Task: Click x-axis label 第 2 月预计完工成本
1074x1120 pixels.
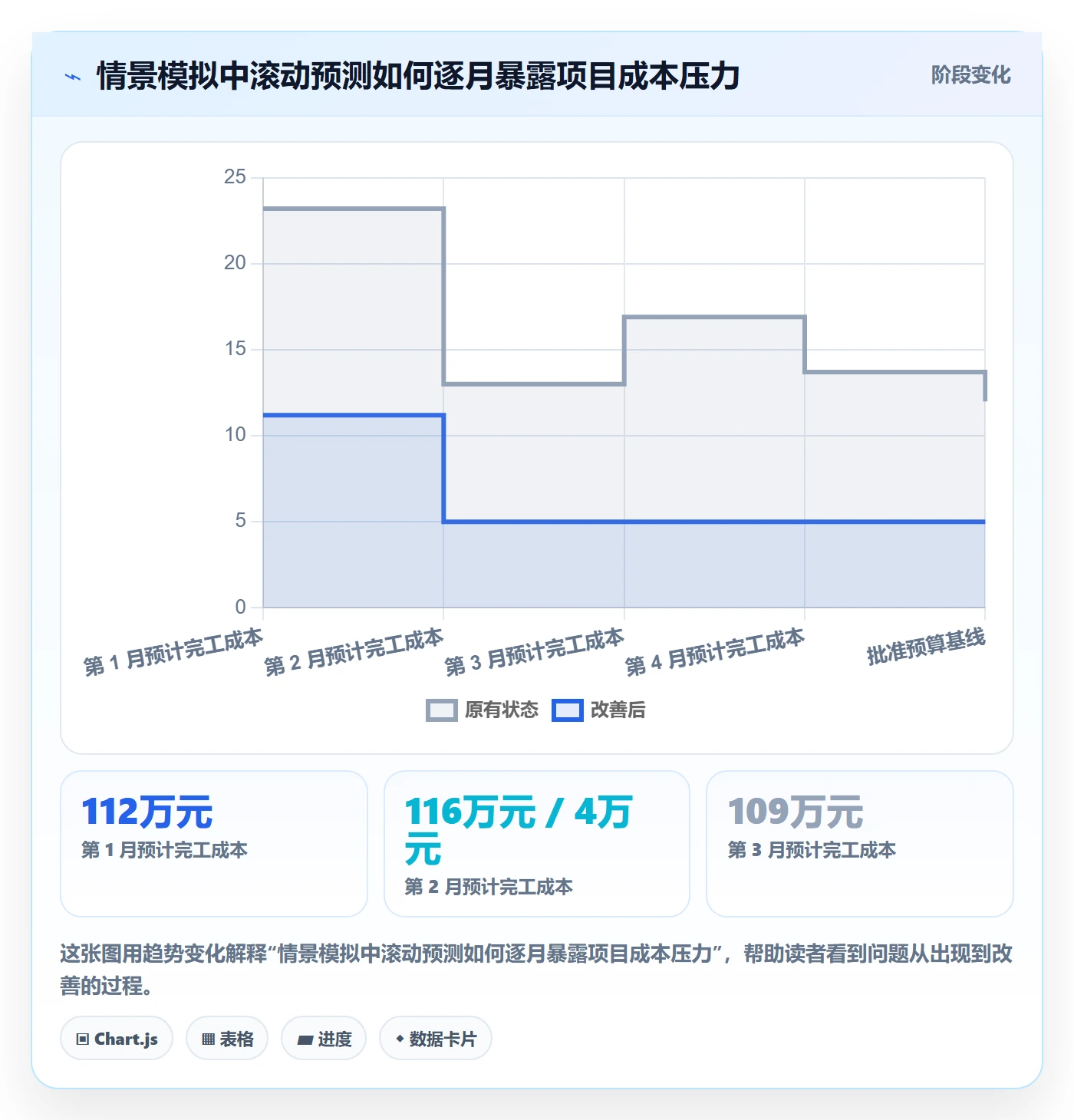Action: pos(354,652)
